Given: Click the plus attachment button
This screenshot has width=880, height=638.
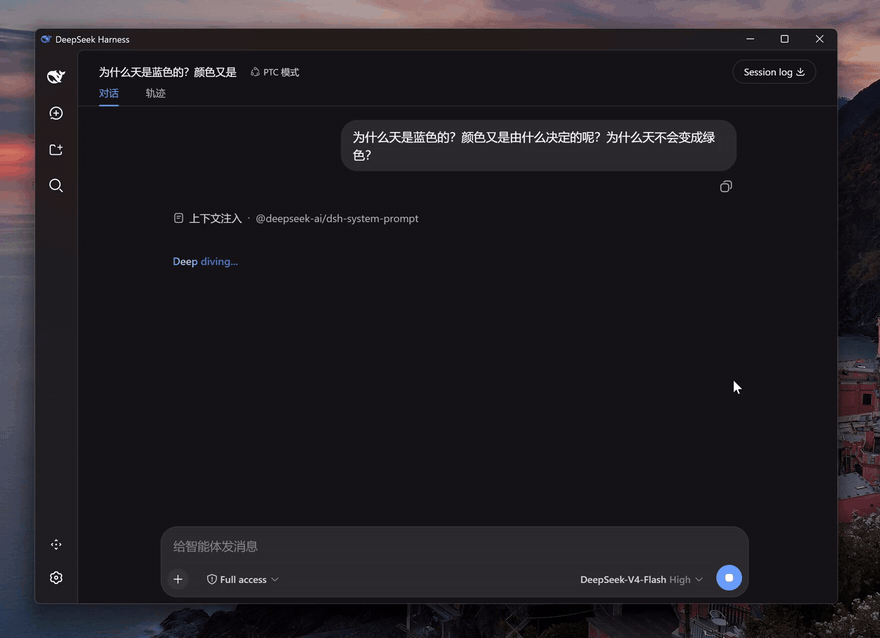Looking at the screenshot, I should 178,579.
